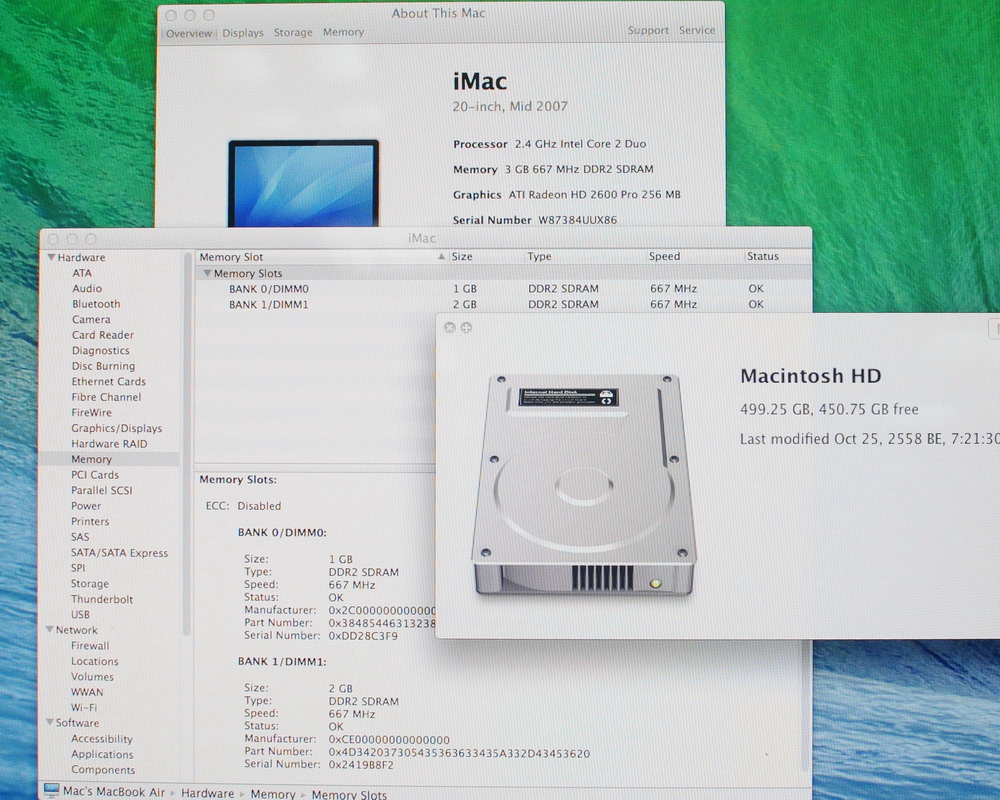Select Volumes under Network
Image resolution: width=1000 pixels, height=800 pixels.
point(92,677)
